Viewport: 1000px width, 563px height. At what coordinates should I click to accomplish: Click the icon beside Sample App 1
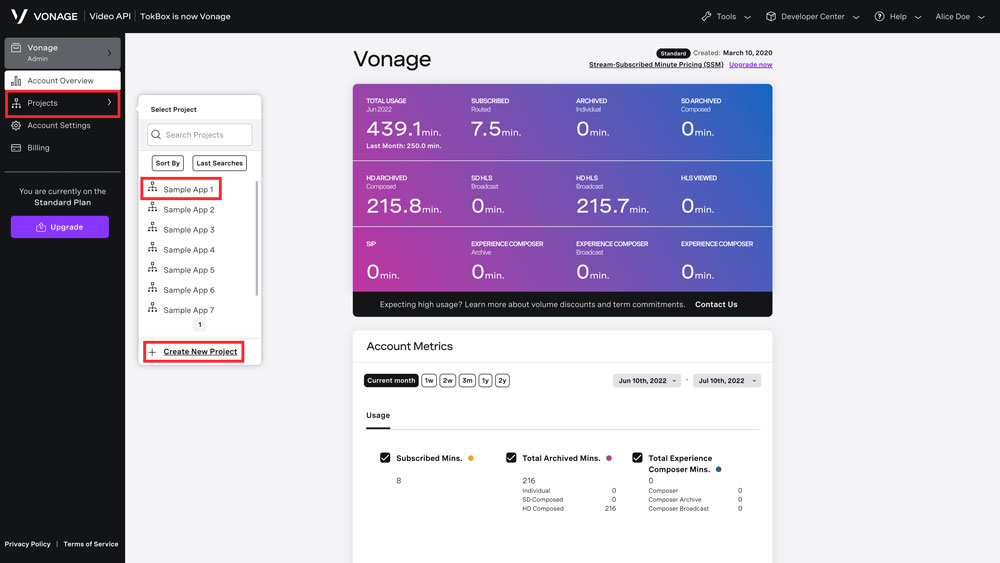pyautogui.click(x=152, y=187)
